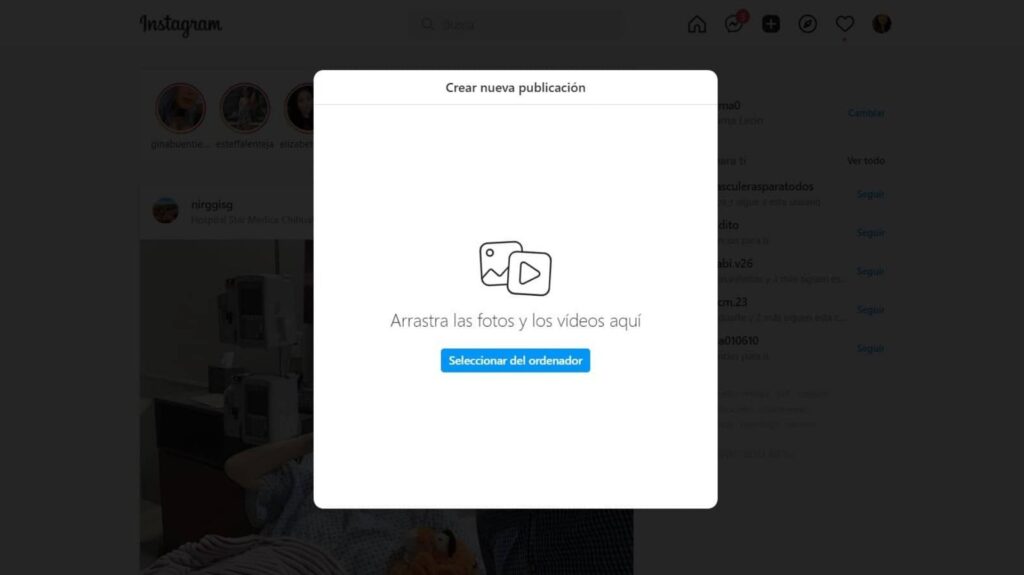Click the magnifier search icon
The width and height of the screenshot is (1024, 575).
427,24
